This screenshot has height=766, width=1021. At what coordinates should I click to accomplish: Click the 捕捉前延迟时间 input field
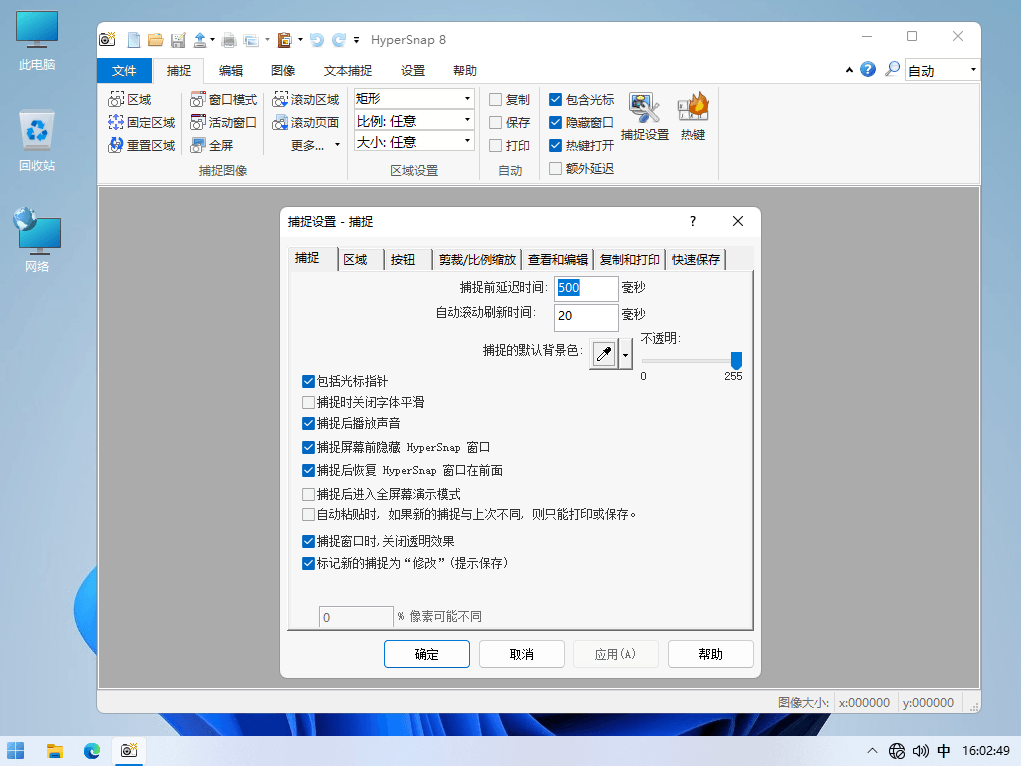586,288
